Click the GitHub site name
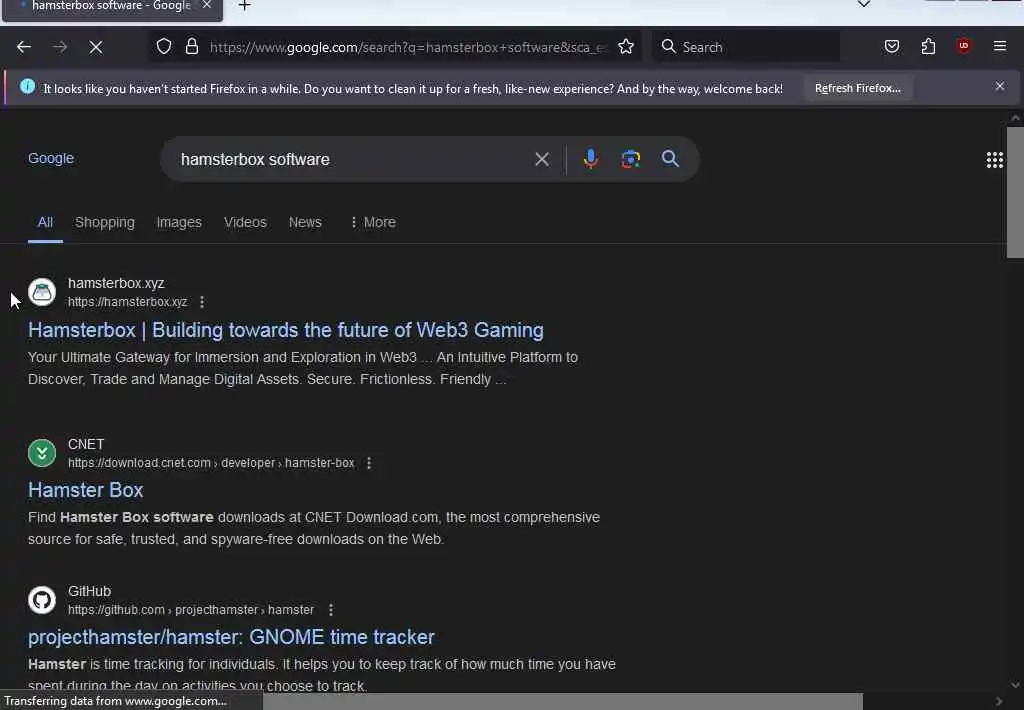 tap(89, 591)
